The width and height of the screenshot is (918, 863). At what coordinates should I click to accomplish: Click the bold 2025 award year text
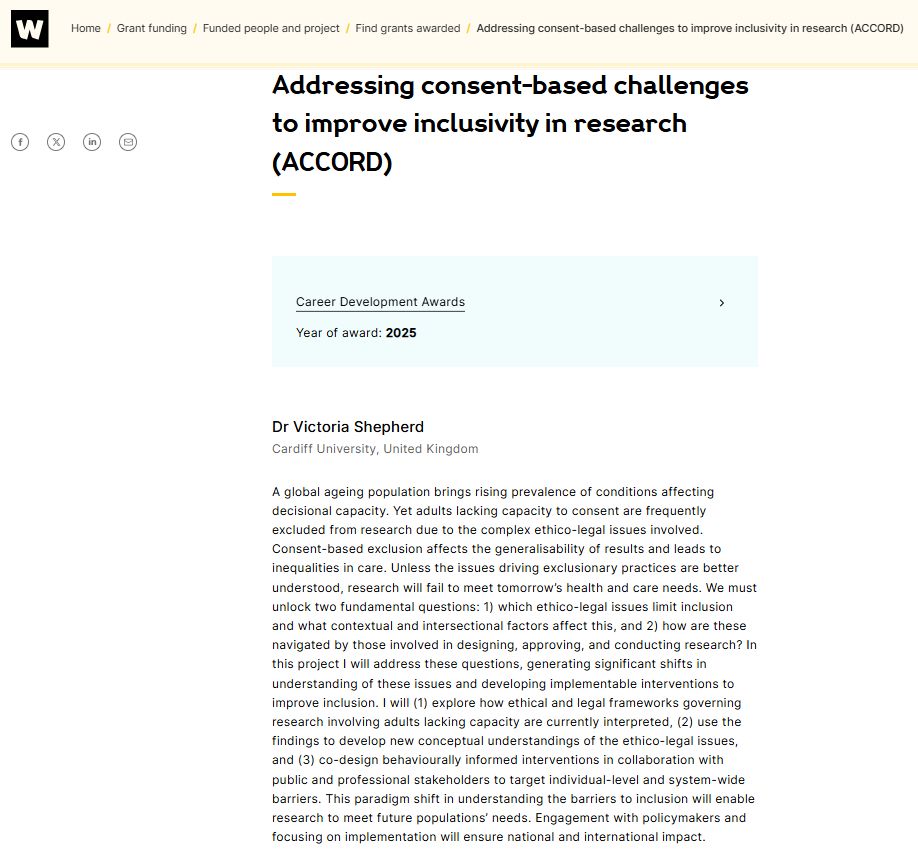(401, 333)
